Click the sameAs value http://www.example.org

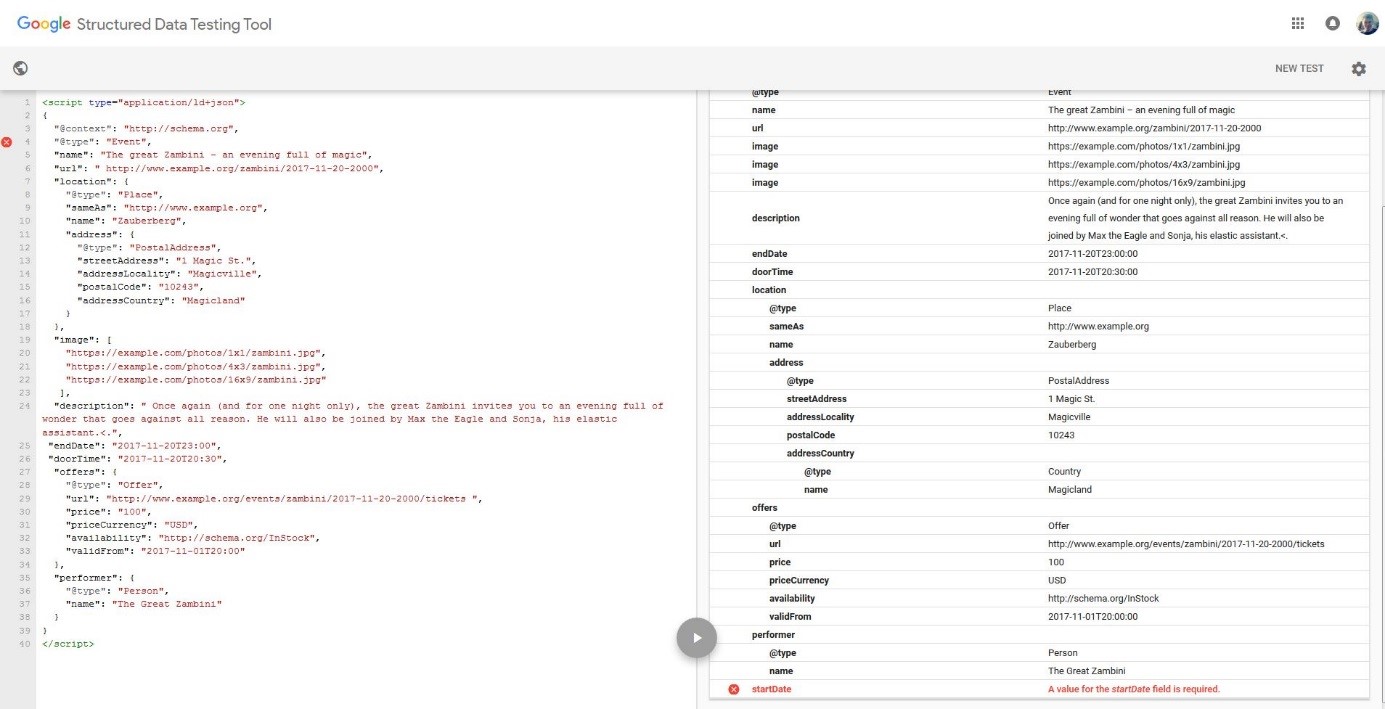pyautogui.click(x=1098, y=327)
